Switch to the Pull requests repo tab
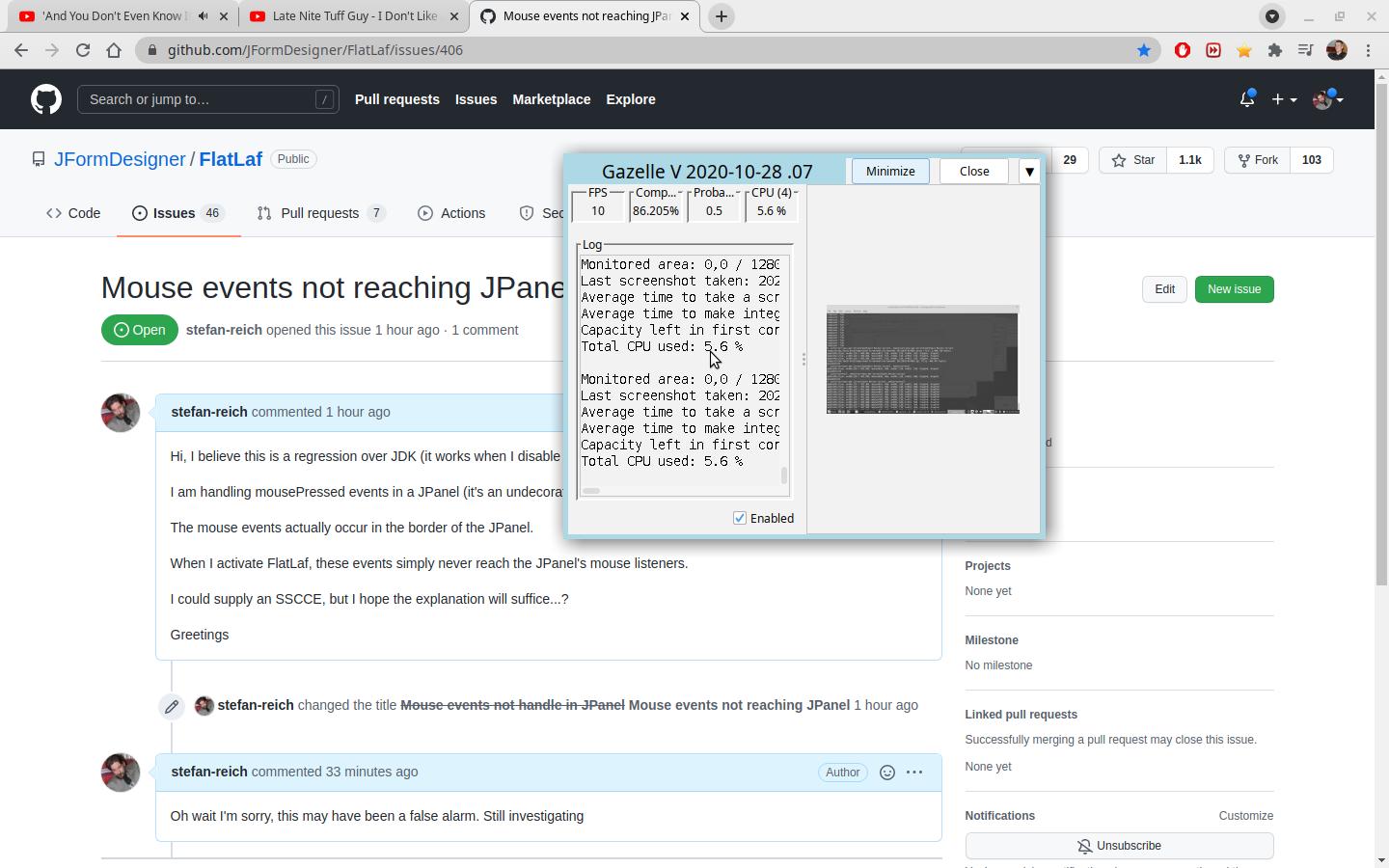Screen dimensions: 1389x868 click(320, 213)
